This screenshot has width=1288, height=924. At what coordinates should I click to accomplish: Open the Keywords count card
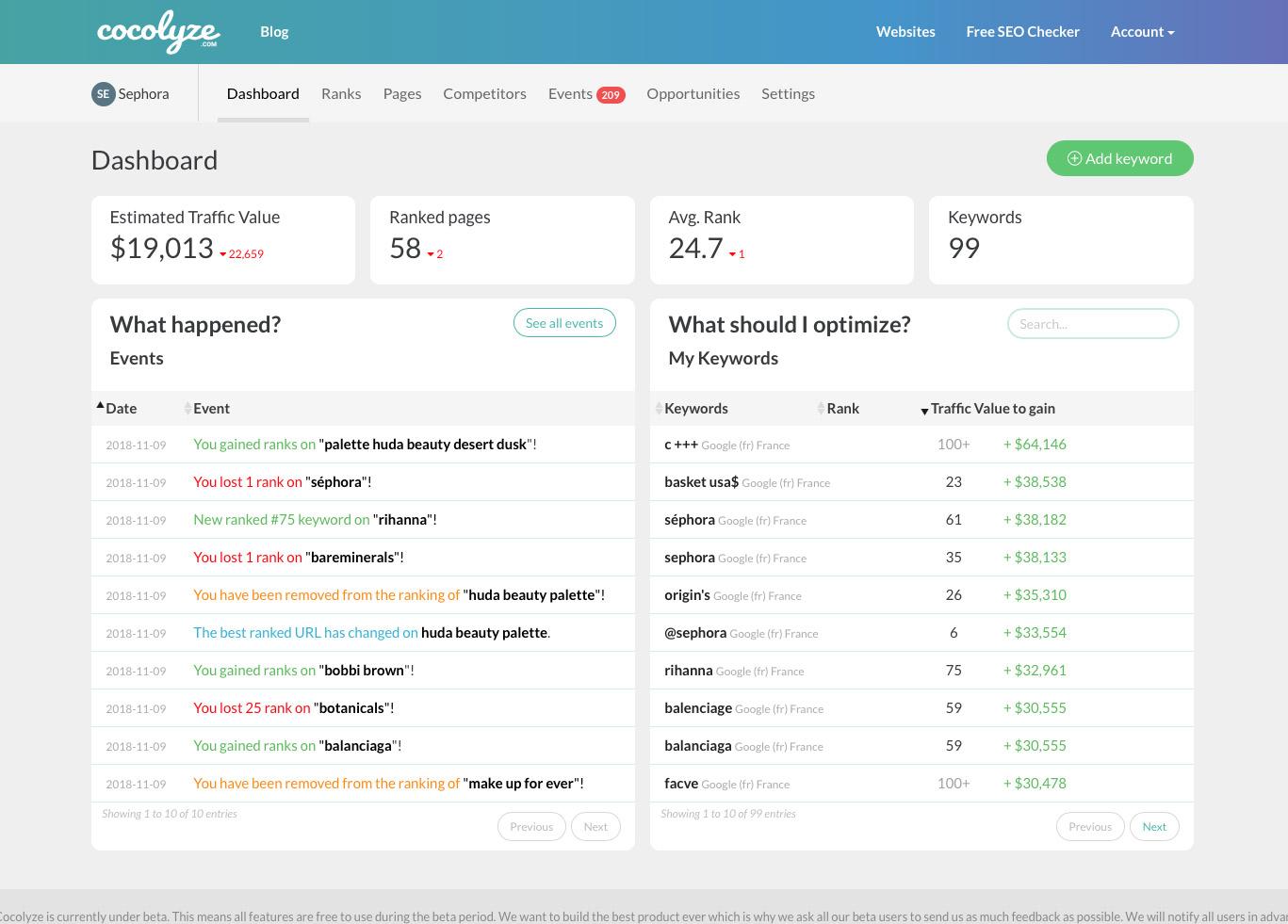click(1061, 240)
